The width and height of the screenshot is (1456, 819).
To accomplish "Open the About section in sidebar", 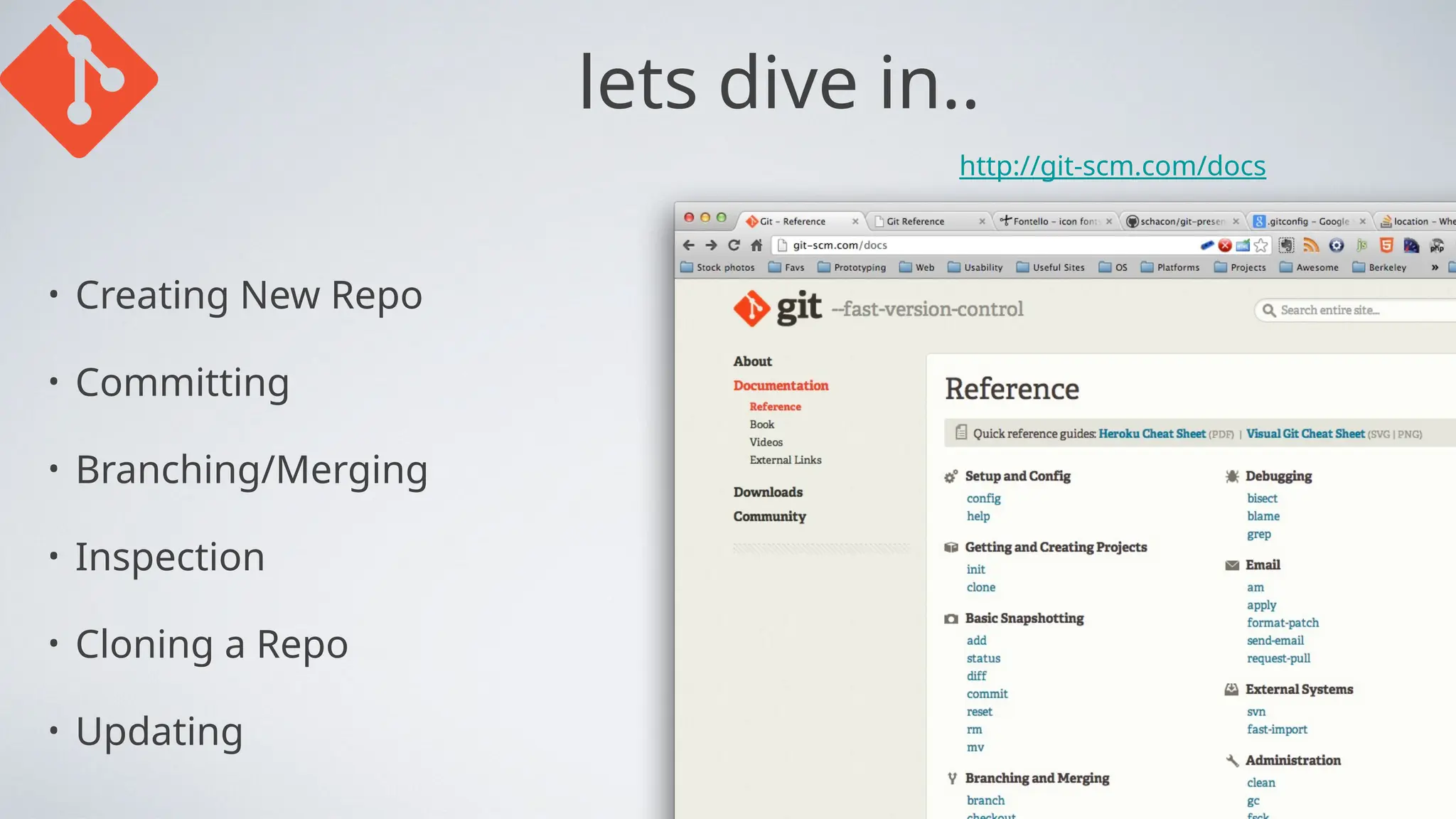I will 752,361.
